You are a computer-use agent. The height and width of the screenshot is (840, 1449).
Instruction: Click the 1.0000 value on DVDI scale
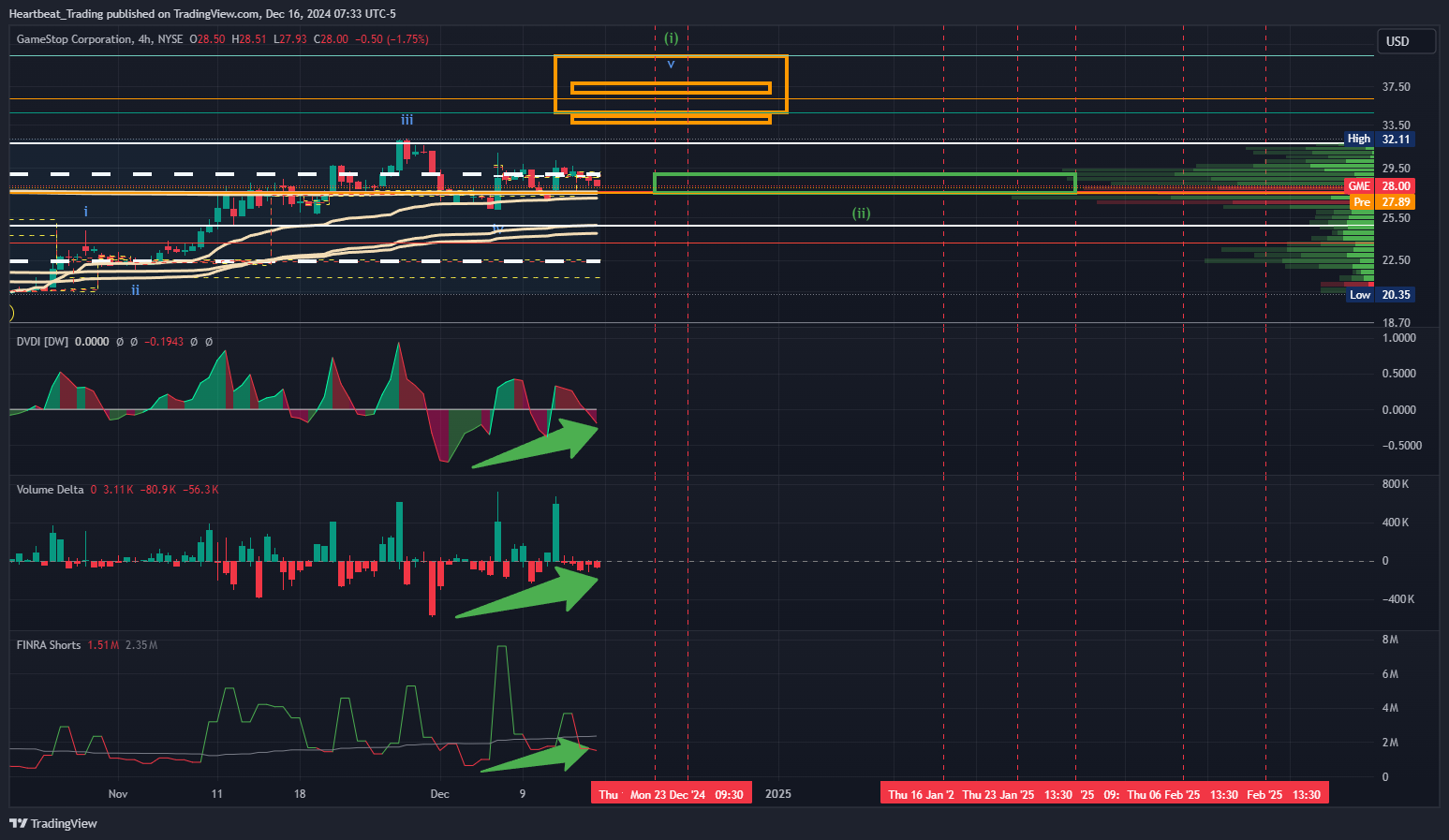(x=1399, y=338)
